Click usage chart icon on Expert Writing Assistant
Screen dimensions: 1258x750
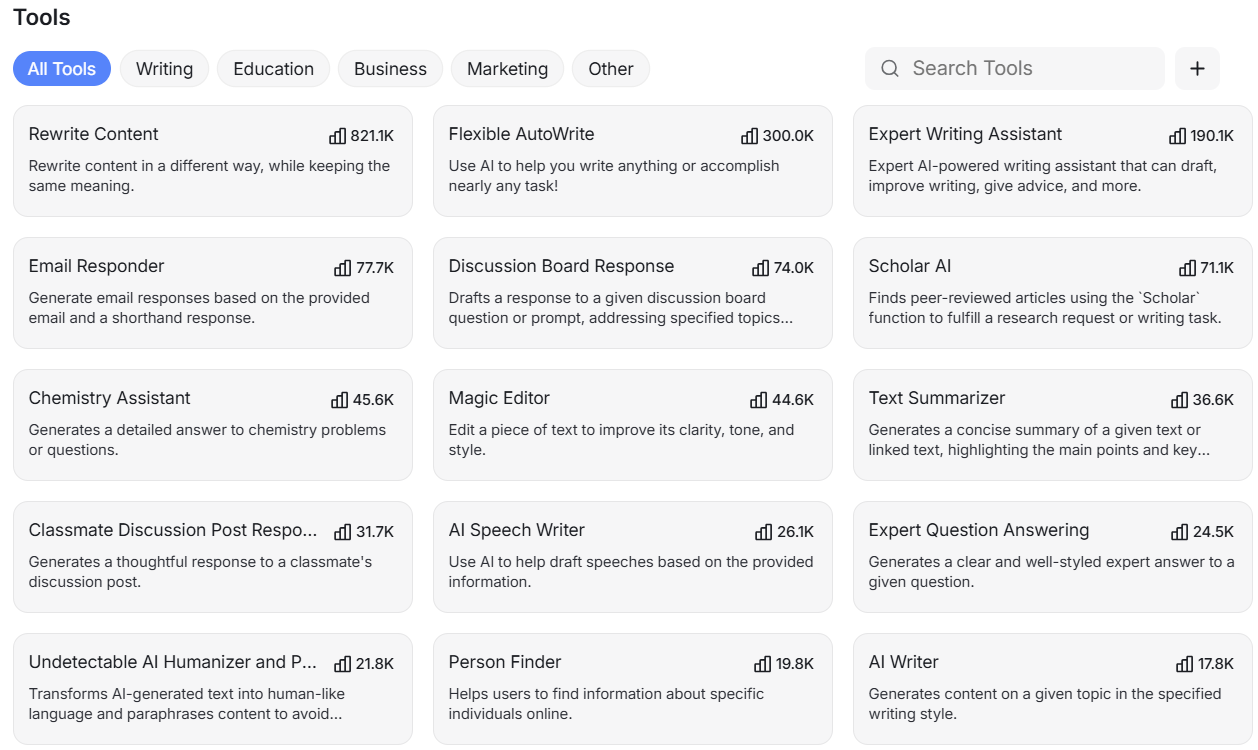[x=1178, y=136]
